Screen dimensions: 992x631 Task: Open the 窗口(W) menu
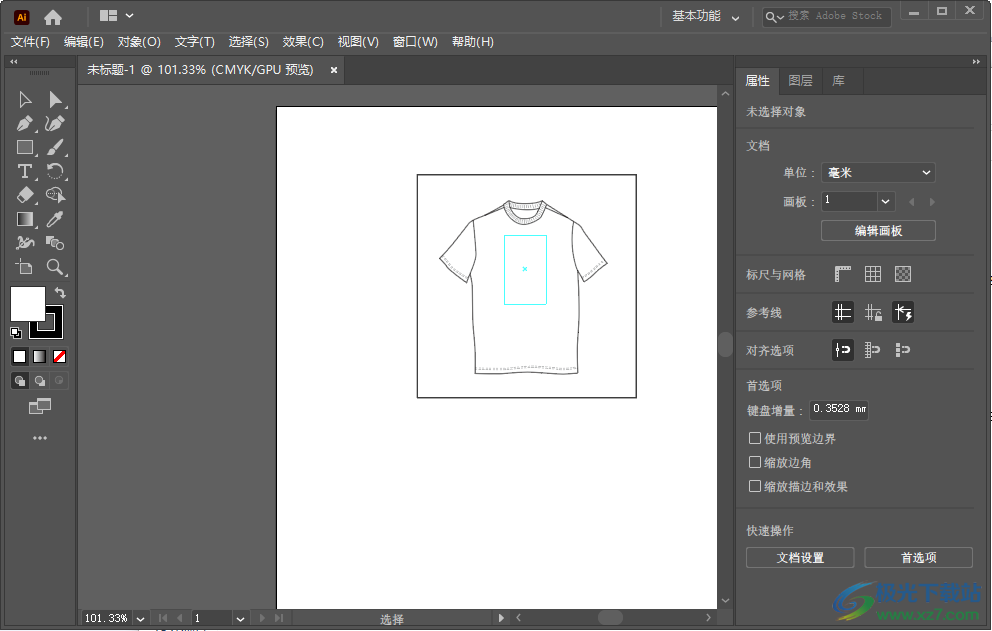(415, 42)
